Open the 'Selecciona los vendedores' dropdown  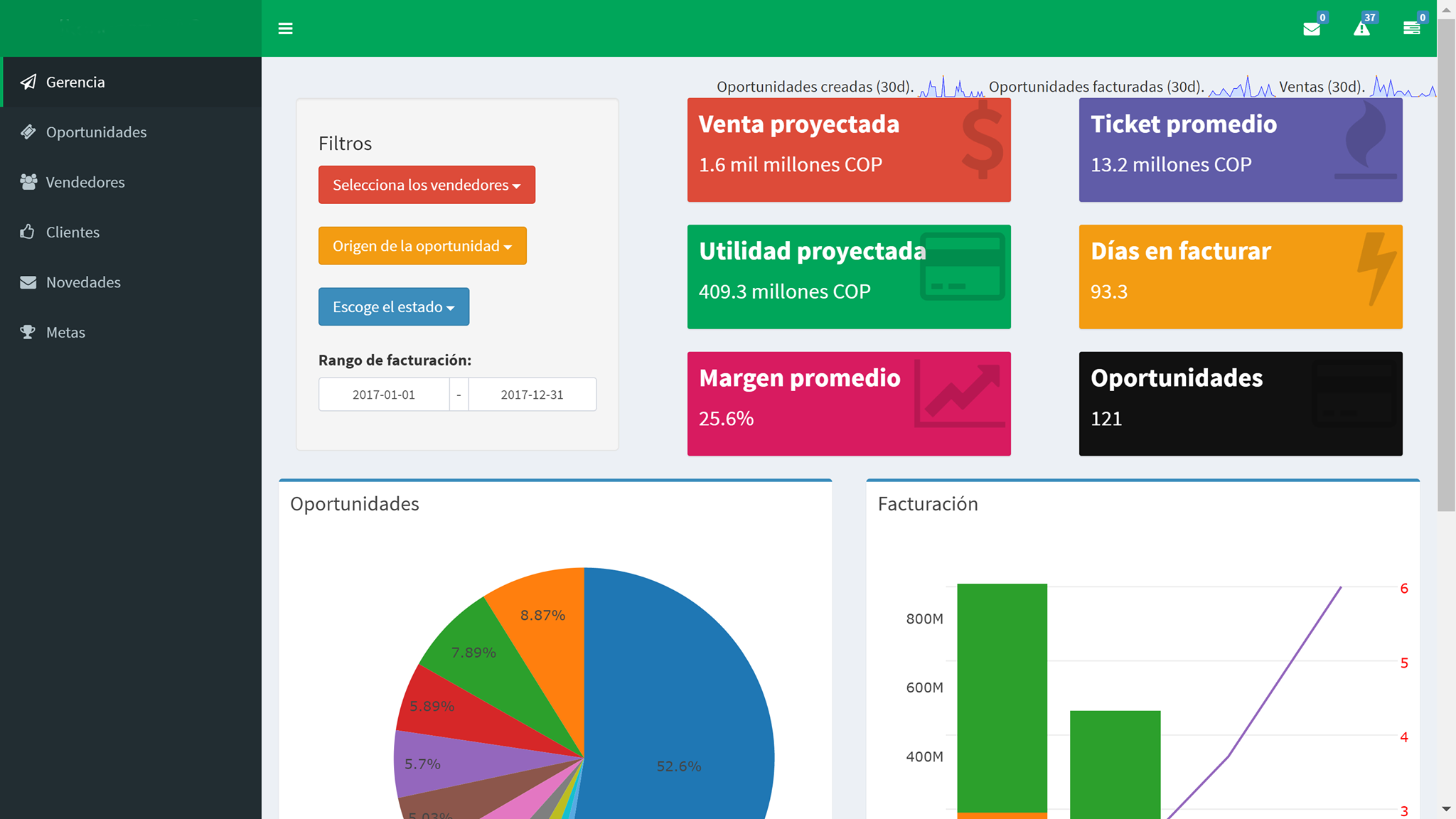(427, 185)
